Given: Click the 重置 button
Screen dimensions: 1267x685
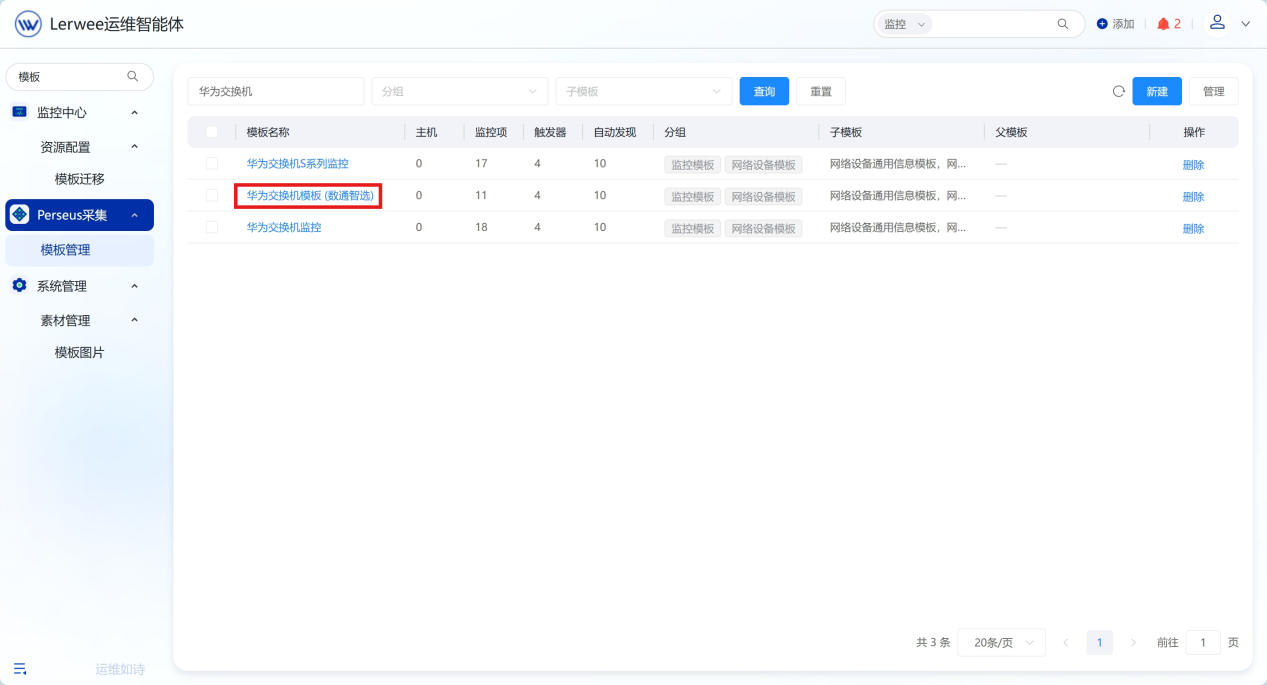Looking at the screenshot, I should point(821,91).
